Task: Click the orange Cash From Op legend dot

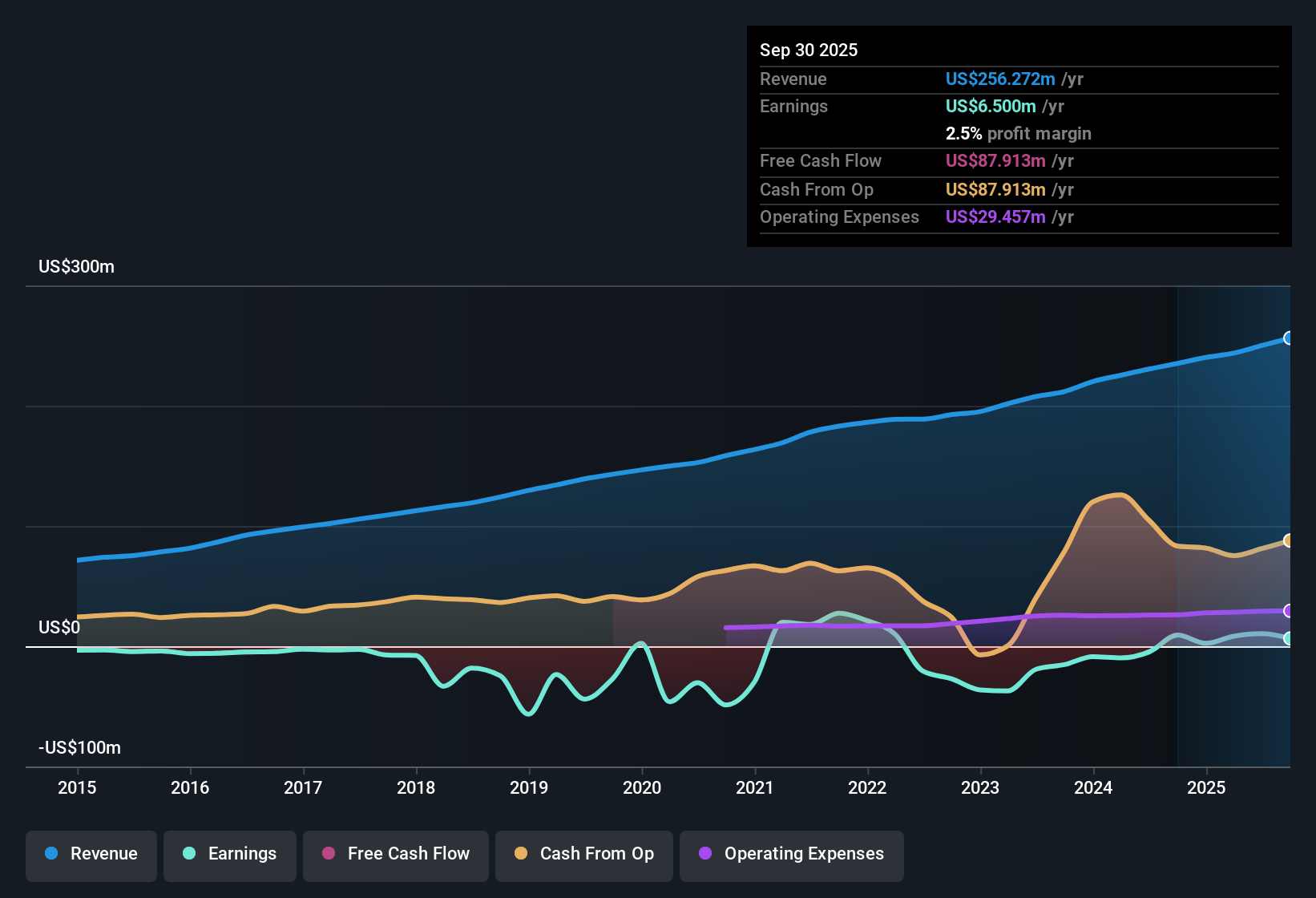Action: (x=521, y=854)
